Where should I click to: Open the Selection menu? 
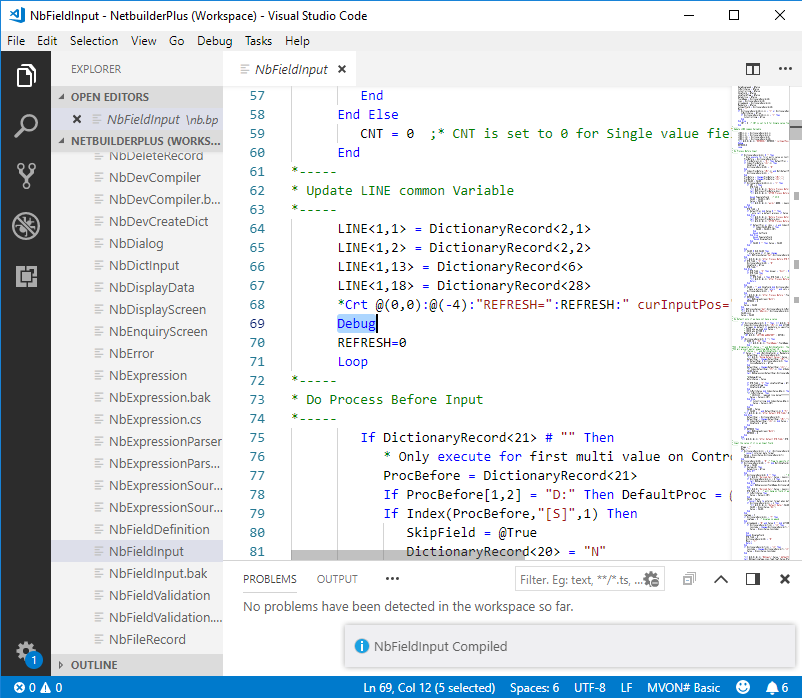point(94,41)
